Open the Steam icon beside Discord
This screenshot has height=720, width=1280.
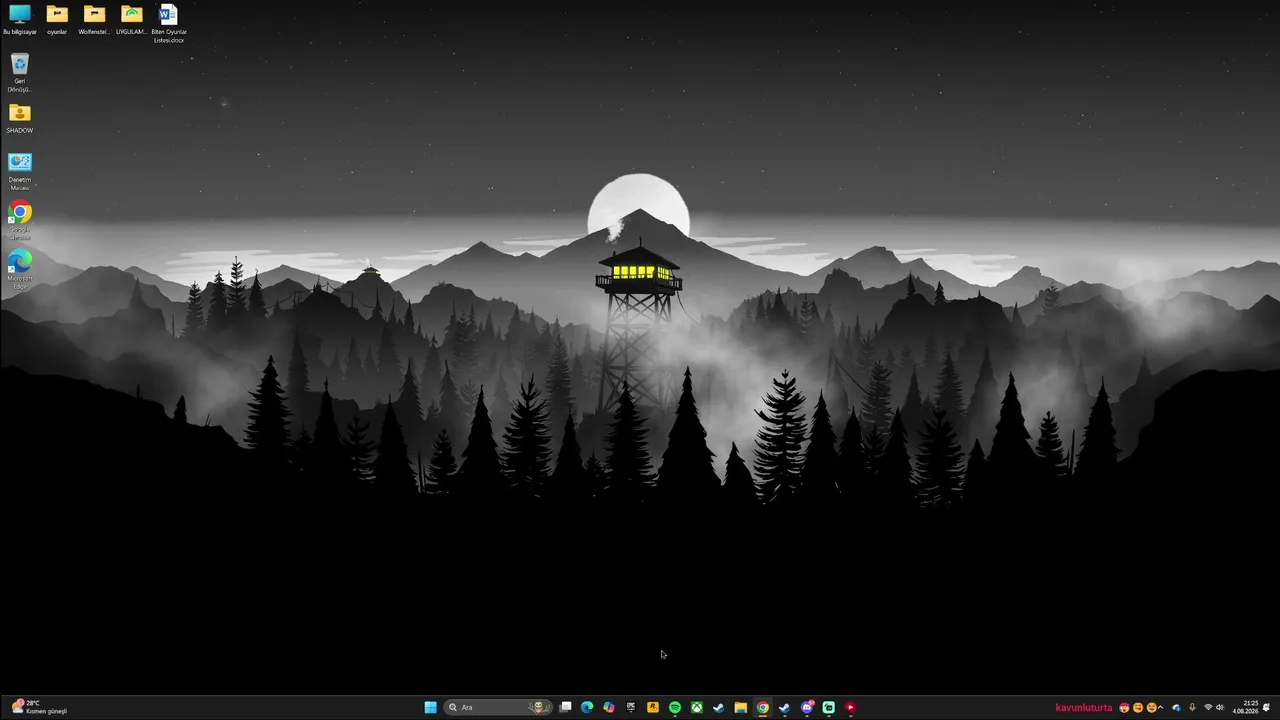point(784,707)
